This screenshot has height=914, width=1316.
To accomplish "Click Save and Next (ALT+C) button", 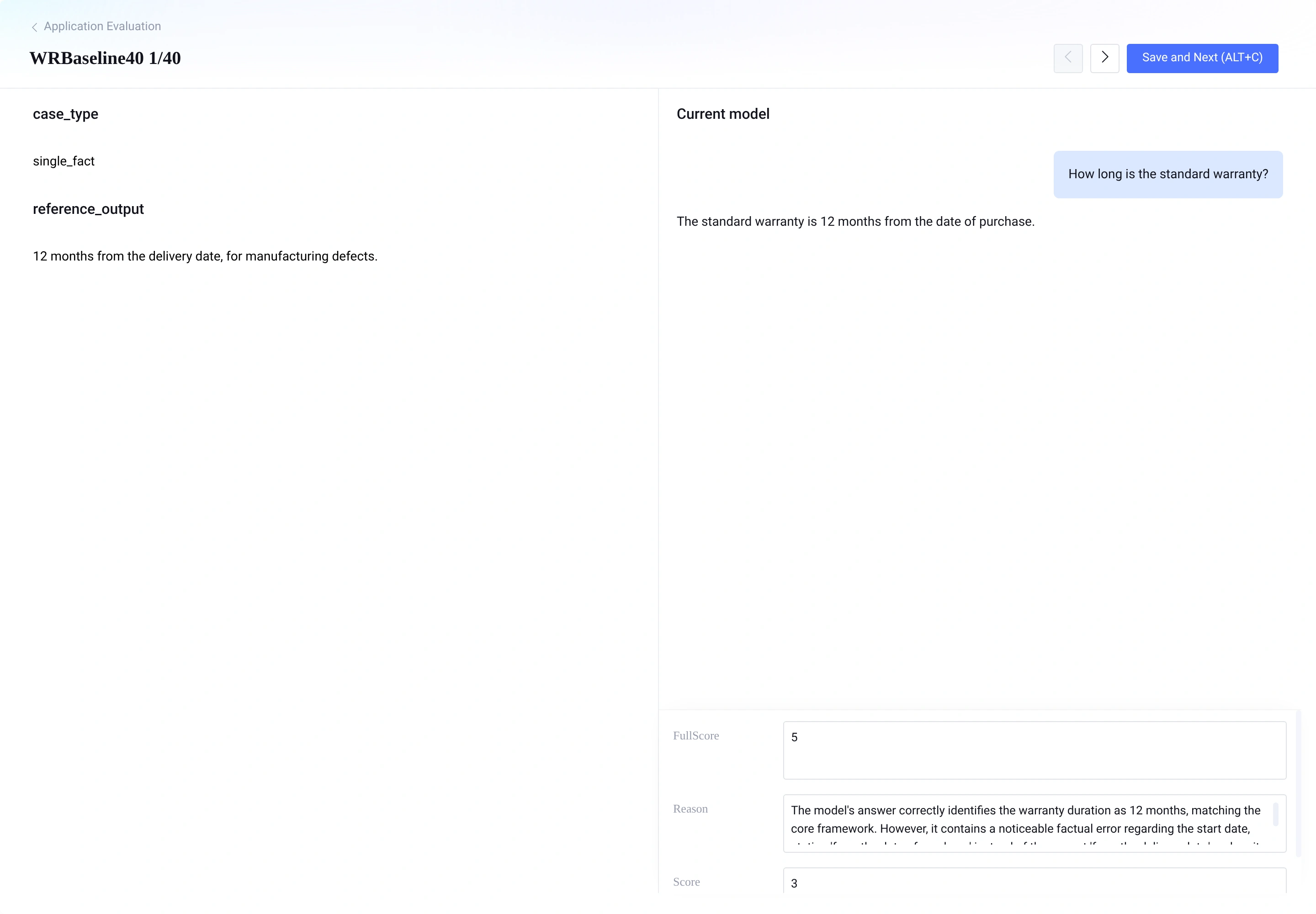I will [x=1202, y=58].
